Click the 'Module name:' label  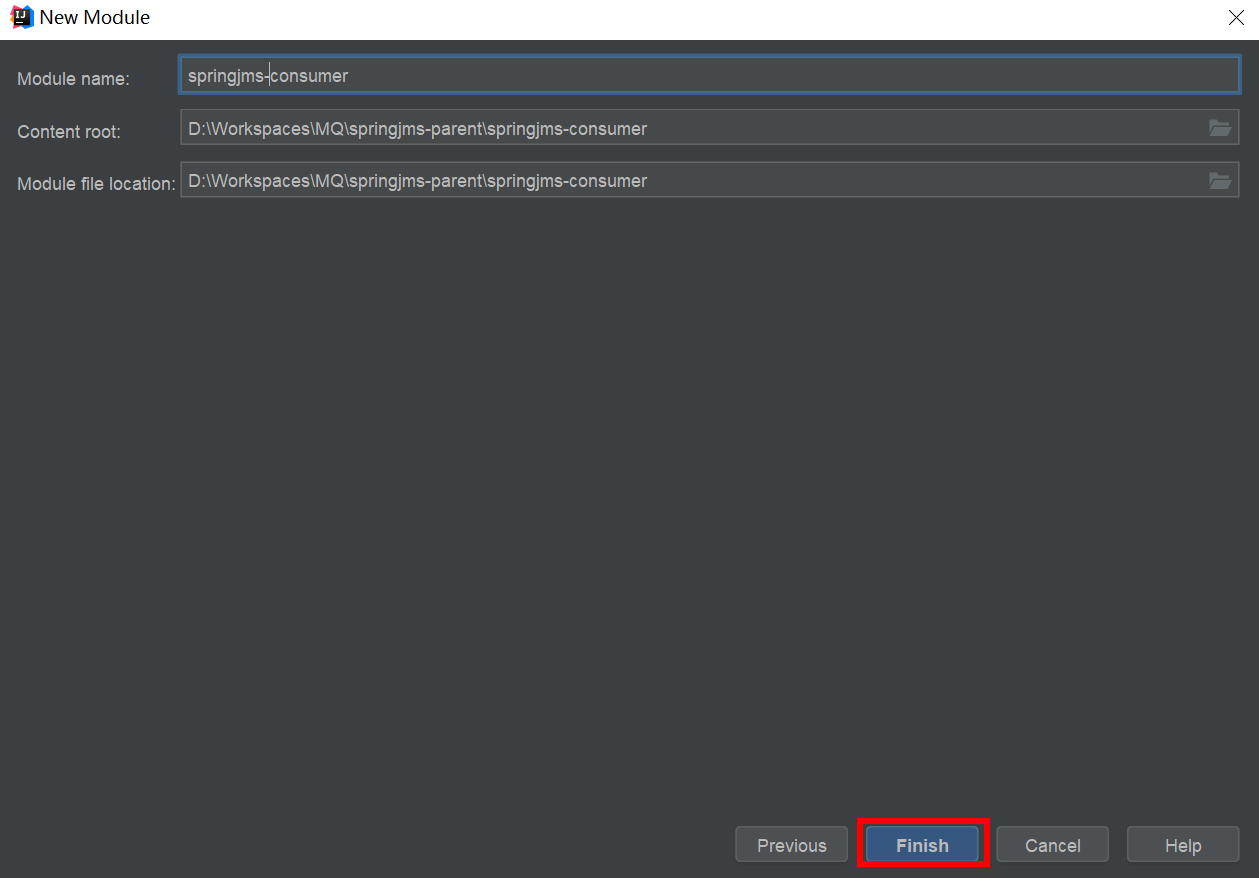[x=73, y=78]
